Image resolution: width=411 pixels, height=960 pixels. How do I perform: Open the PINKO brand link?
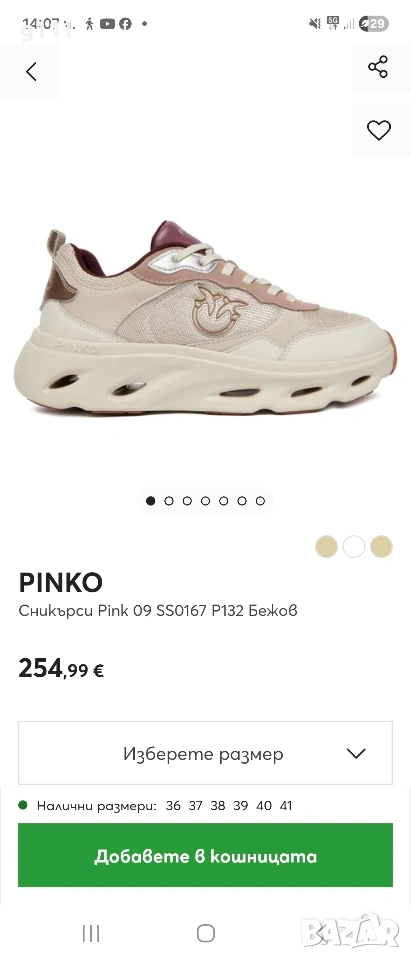point(61,583)
